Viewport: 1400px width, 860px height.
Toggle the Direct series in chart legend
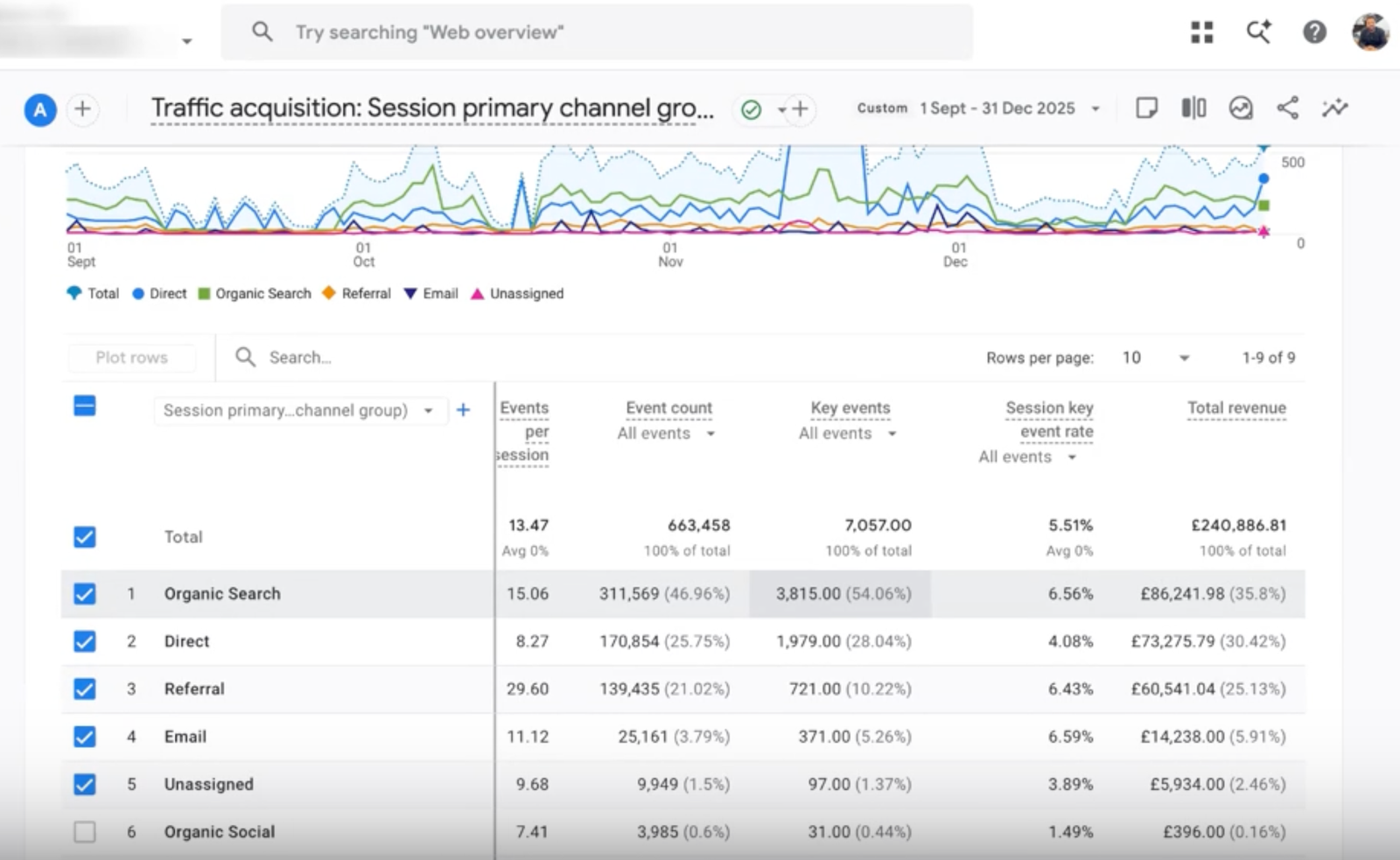click(x=159, y=293)
